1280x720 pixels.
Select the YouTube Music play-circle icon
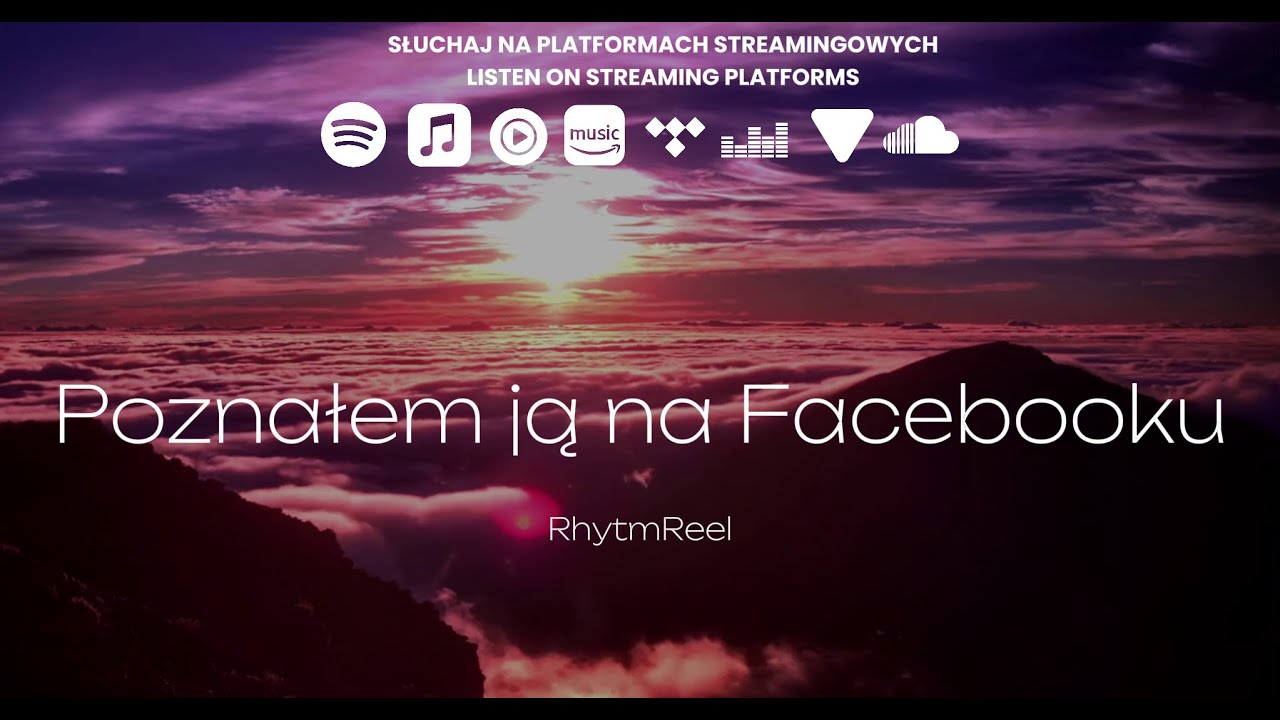click(x=519, y=136)
